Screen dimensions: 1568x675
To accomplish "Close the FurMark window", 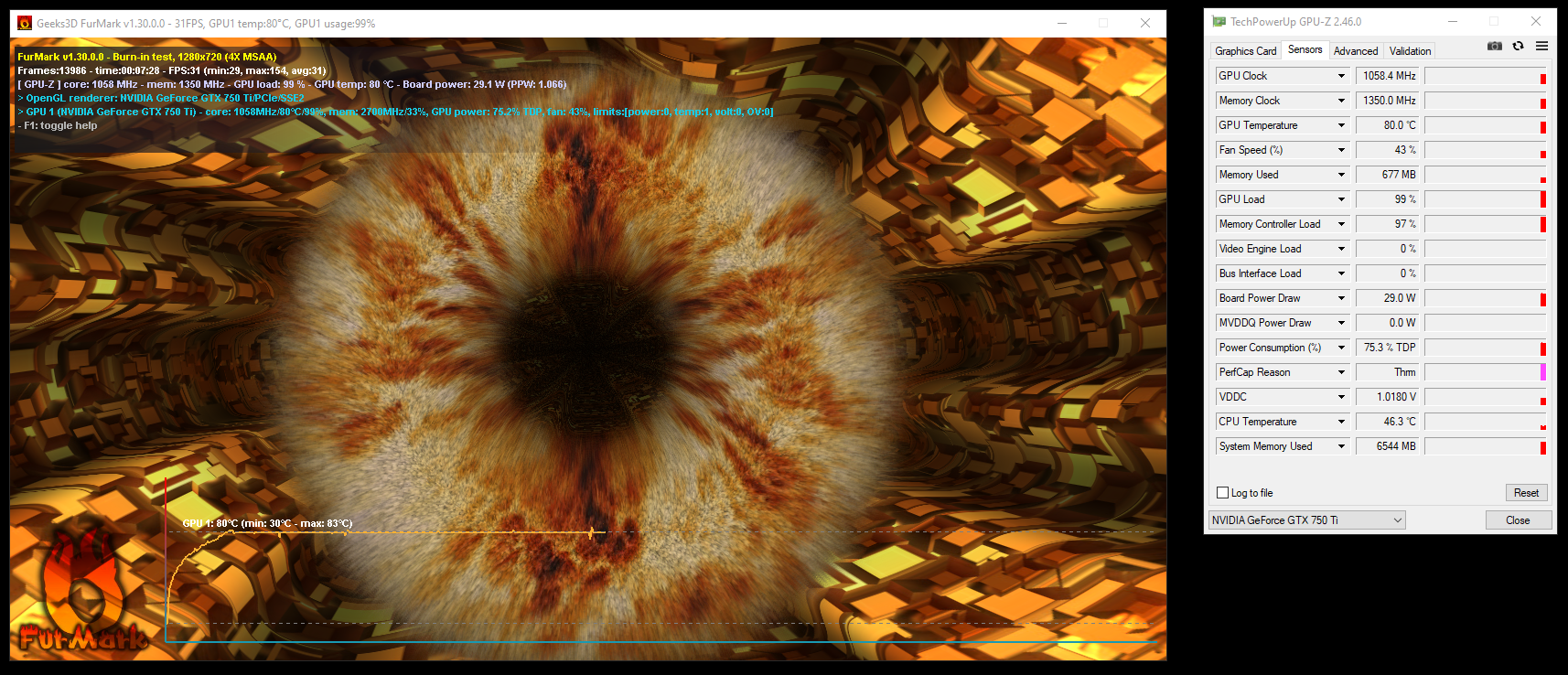I will 1144,23.
